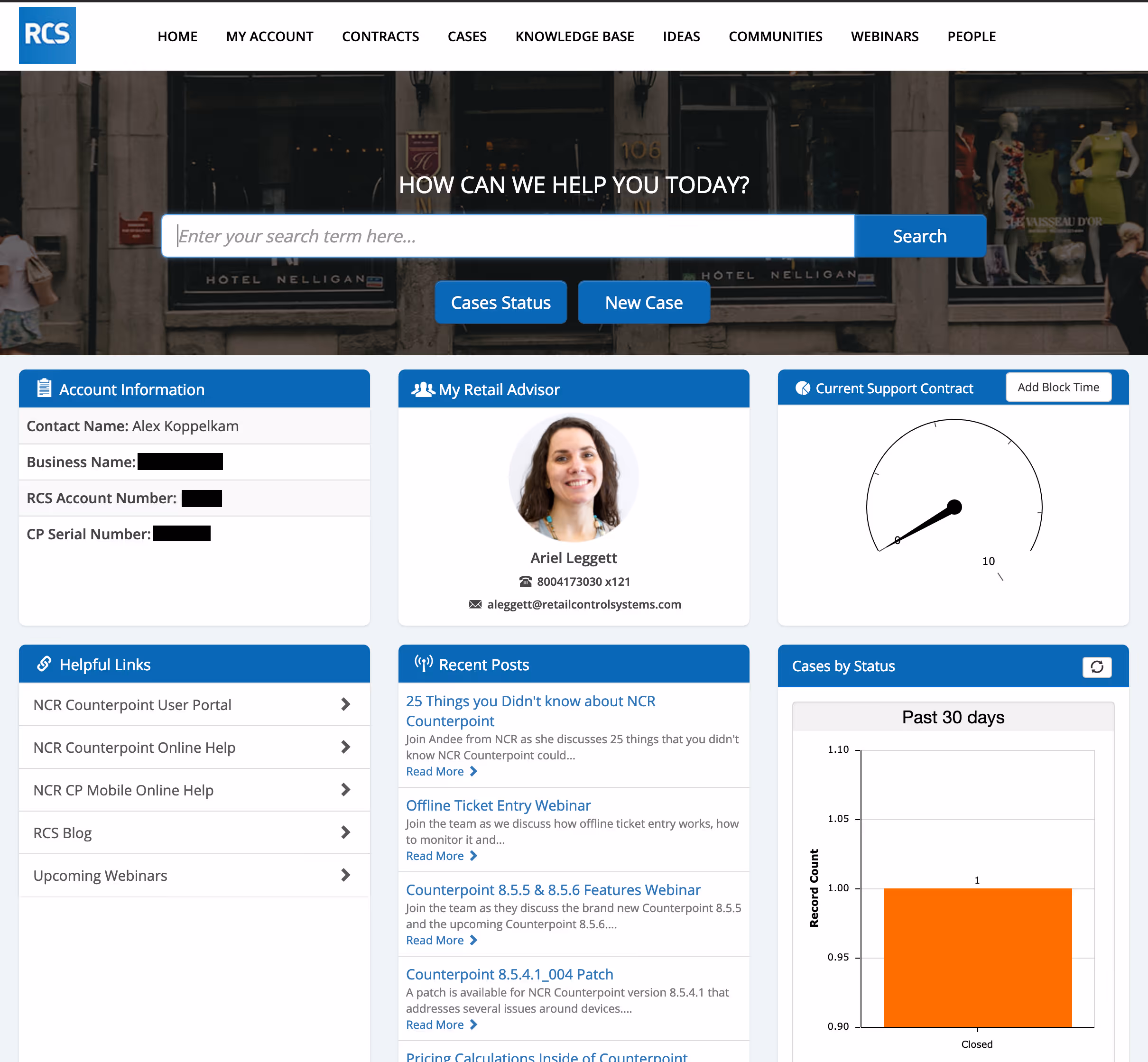Open NCR Counterpoint User Portal link
1148x1062 pixels.
coord(132,704)
